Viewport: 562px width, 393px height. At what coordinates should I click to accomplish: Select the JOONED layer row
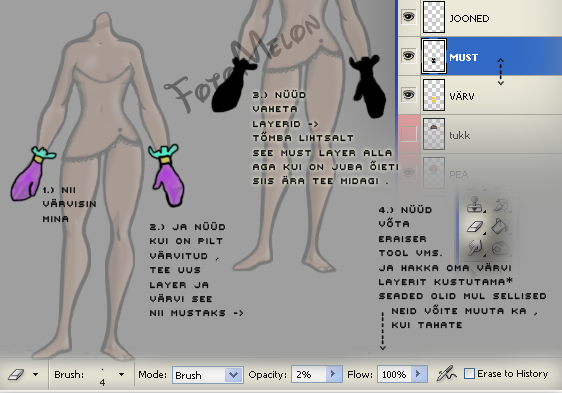point(480,18)
